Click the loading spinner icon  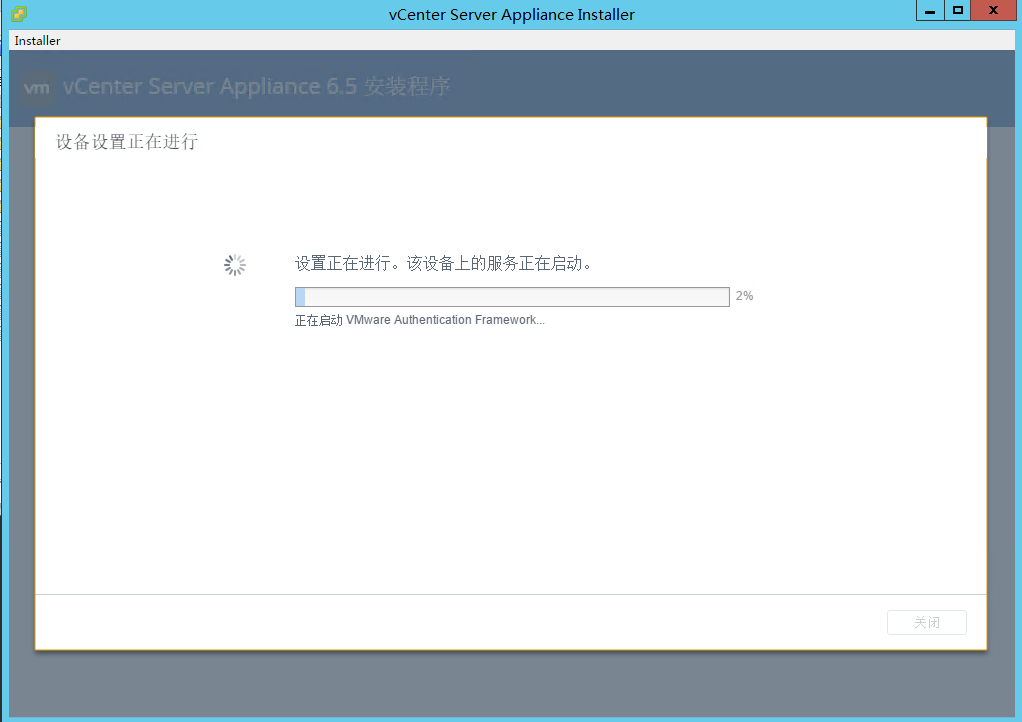coord(235,265)
